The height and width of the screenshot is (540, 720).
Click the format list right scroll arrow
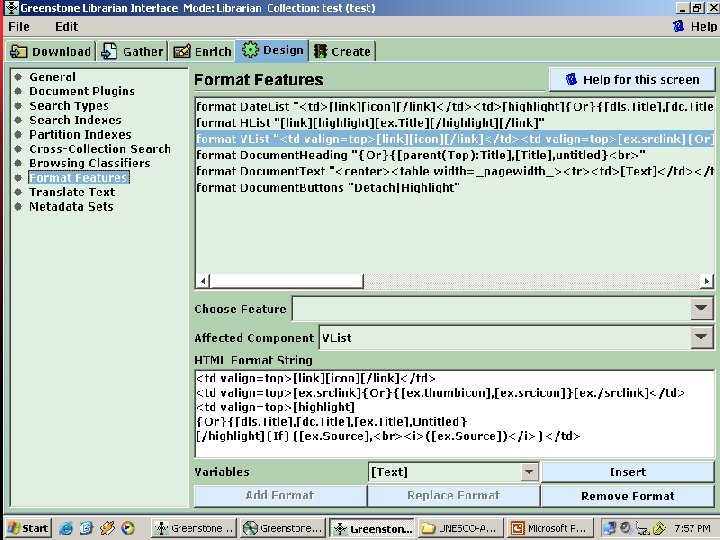[x=707, y=281]
